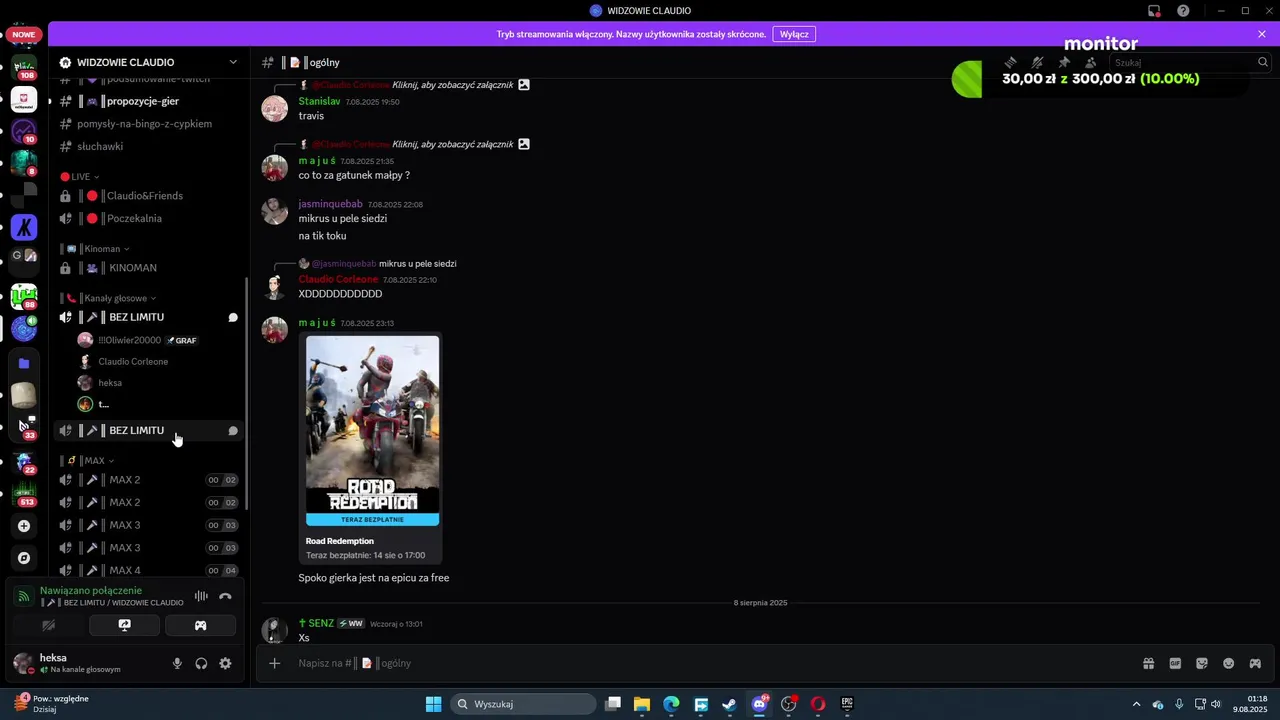
Task: Toggle noise suppression waveform icon
Action: click(201, 596)
